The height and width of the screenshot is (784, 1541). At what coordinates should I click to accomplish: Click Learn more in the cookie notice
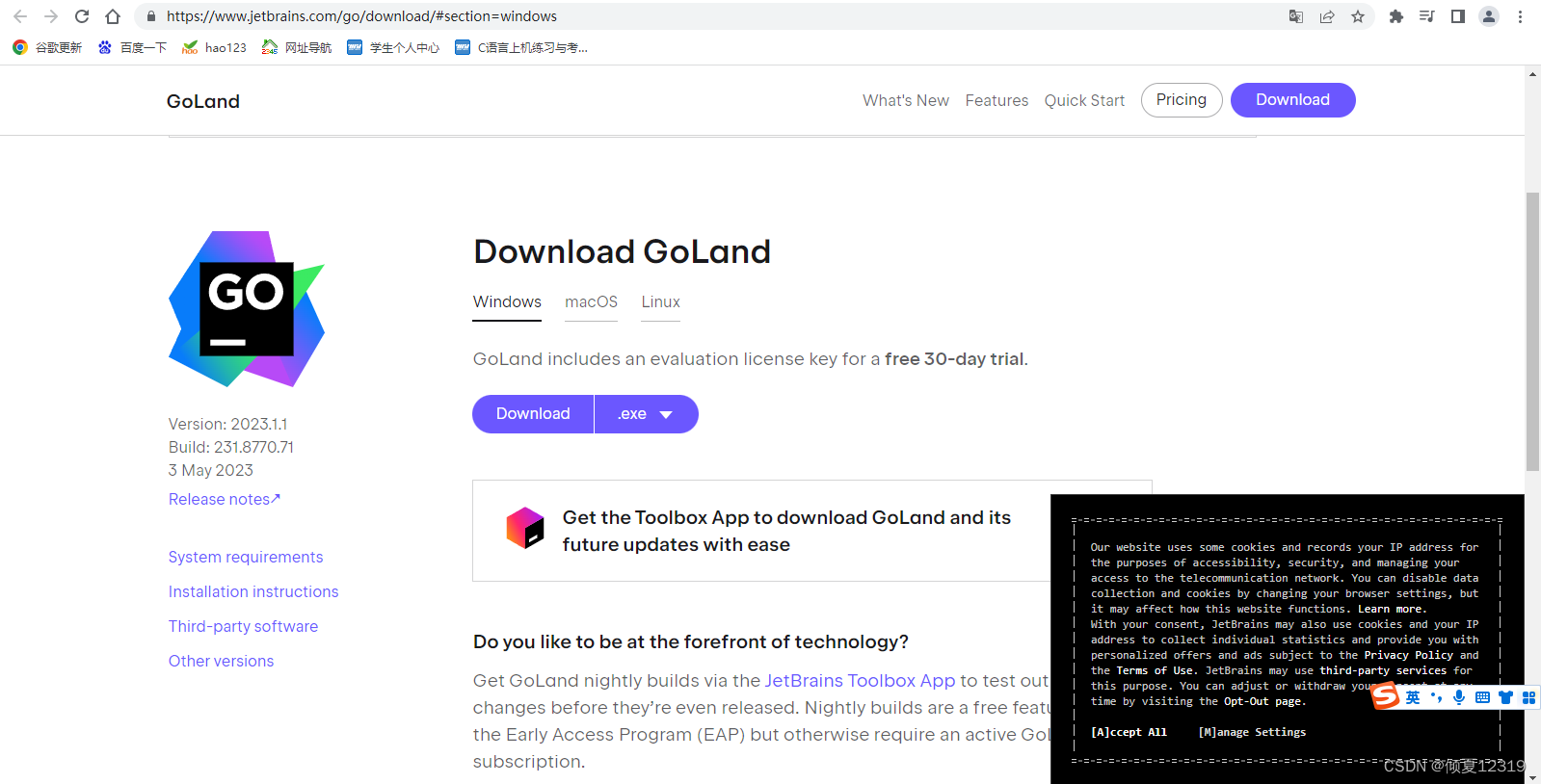[x=1391, y=609]
